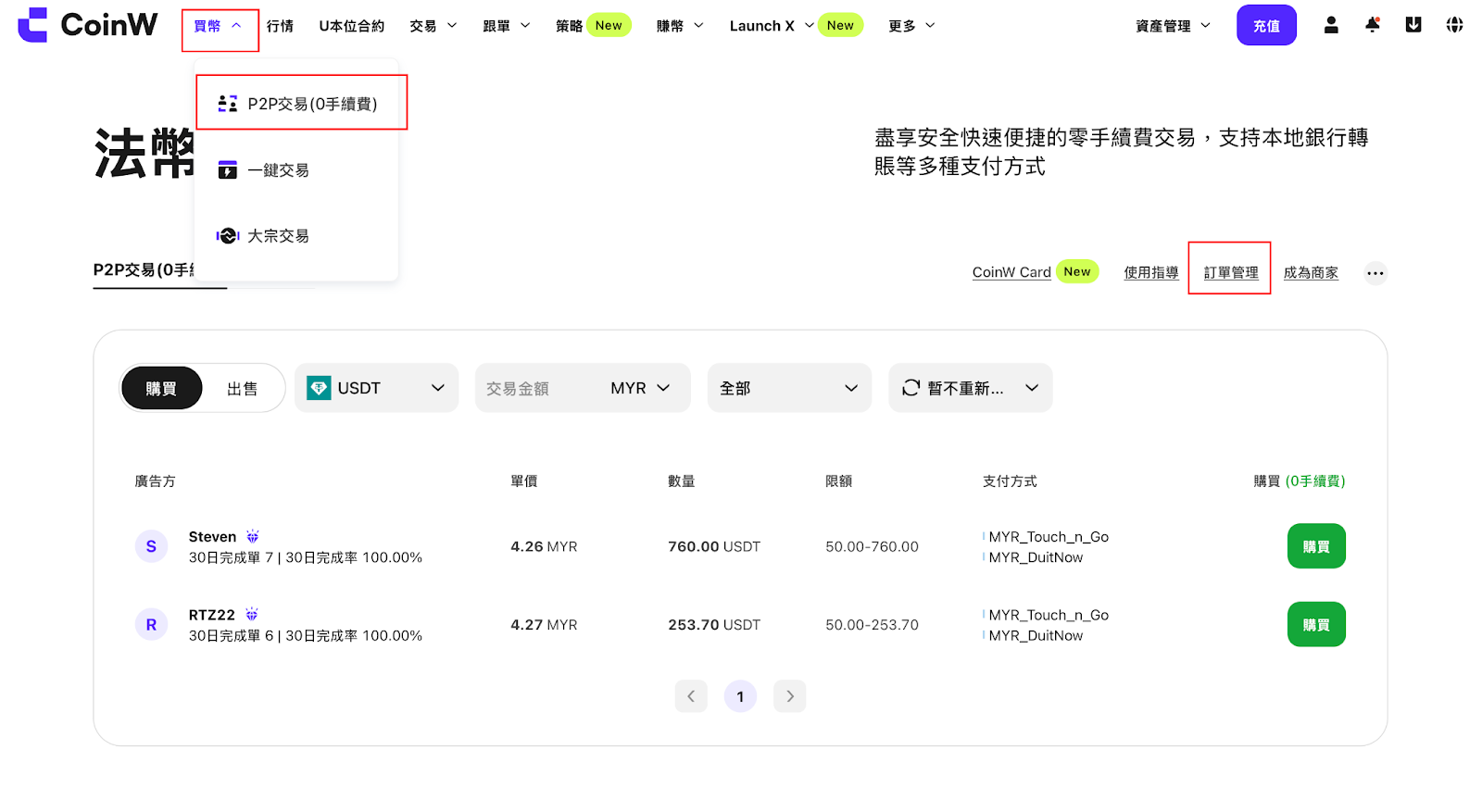Switch to the P2P交易 tab
Image resolution: width=1482 pixels, height=812 pixels.
(144, 270)
